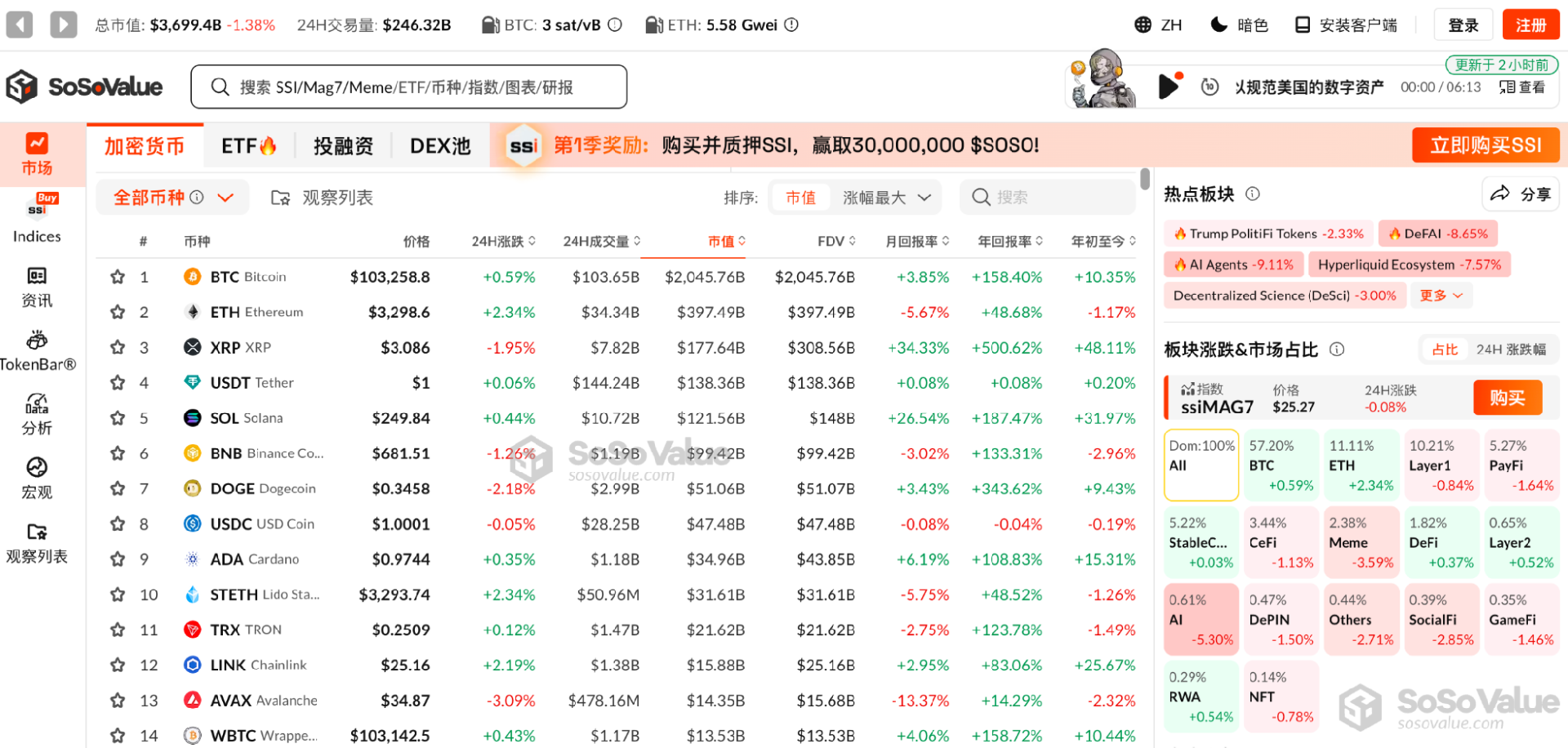Click 查看 beside audio player
The width and height of the screenshot is (1568, 748).
click(1522, 87)
